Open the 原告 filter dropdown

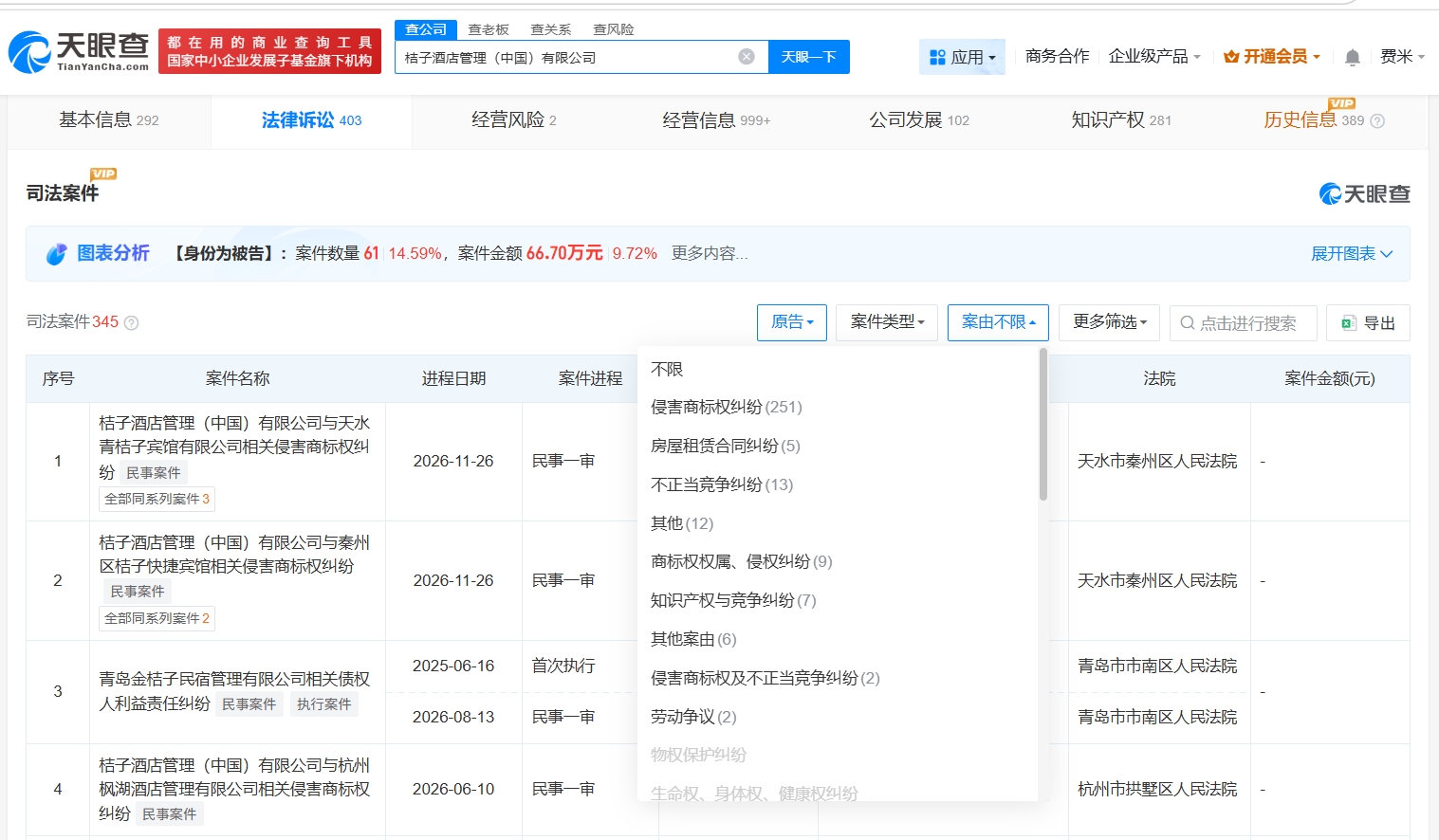(x=792, y=322)
